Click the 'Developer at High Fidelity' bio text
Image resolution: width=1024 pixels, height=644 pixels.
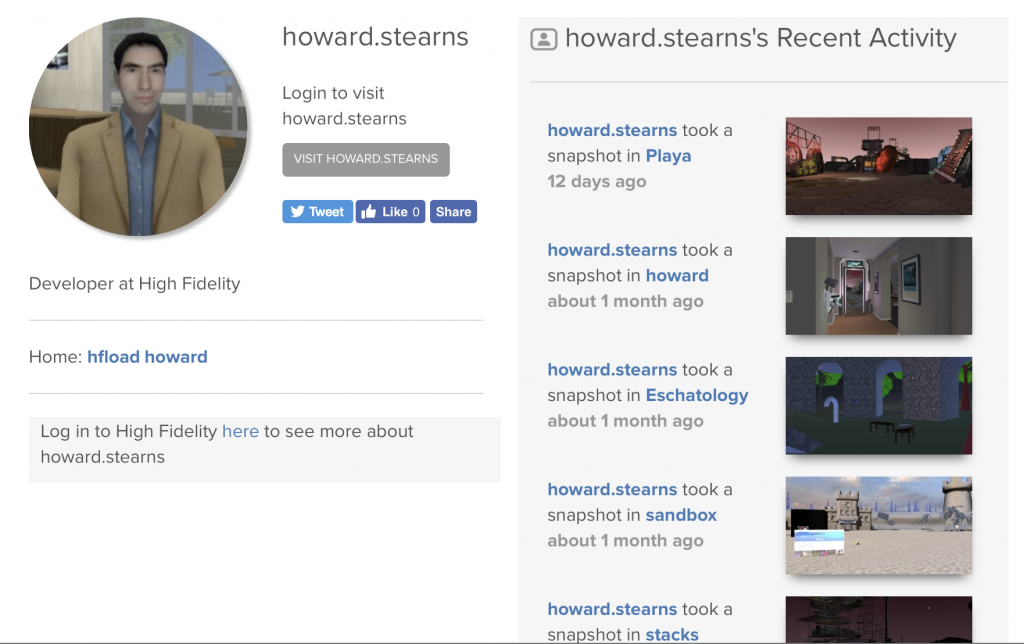[135, 283]
